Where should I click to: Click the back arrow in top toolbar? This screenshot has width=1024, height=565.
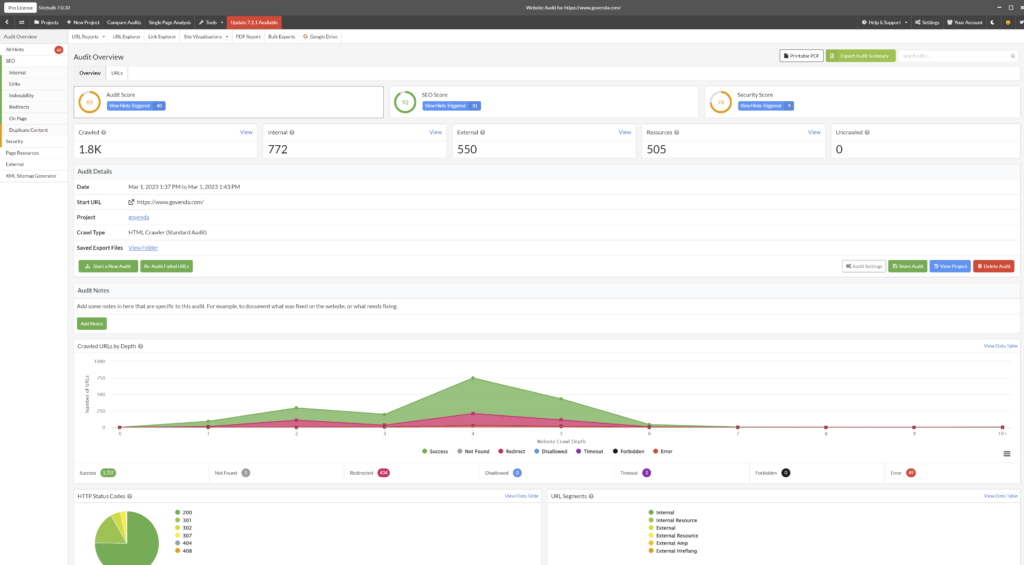tap(7, 22)
